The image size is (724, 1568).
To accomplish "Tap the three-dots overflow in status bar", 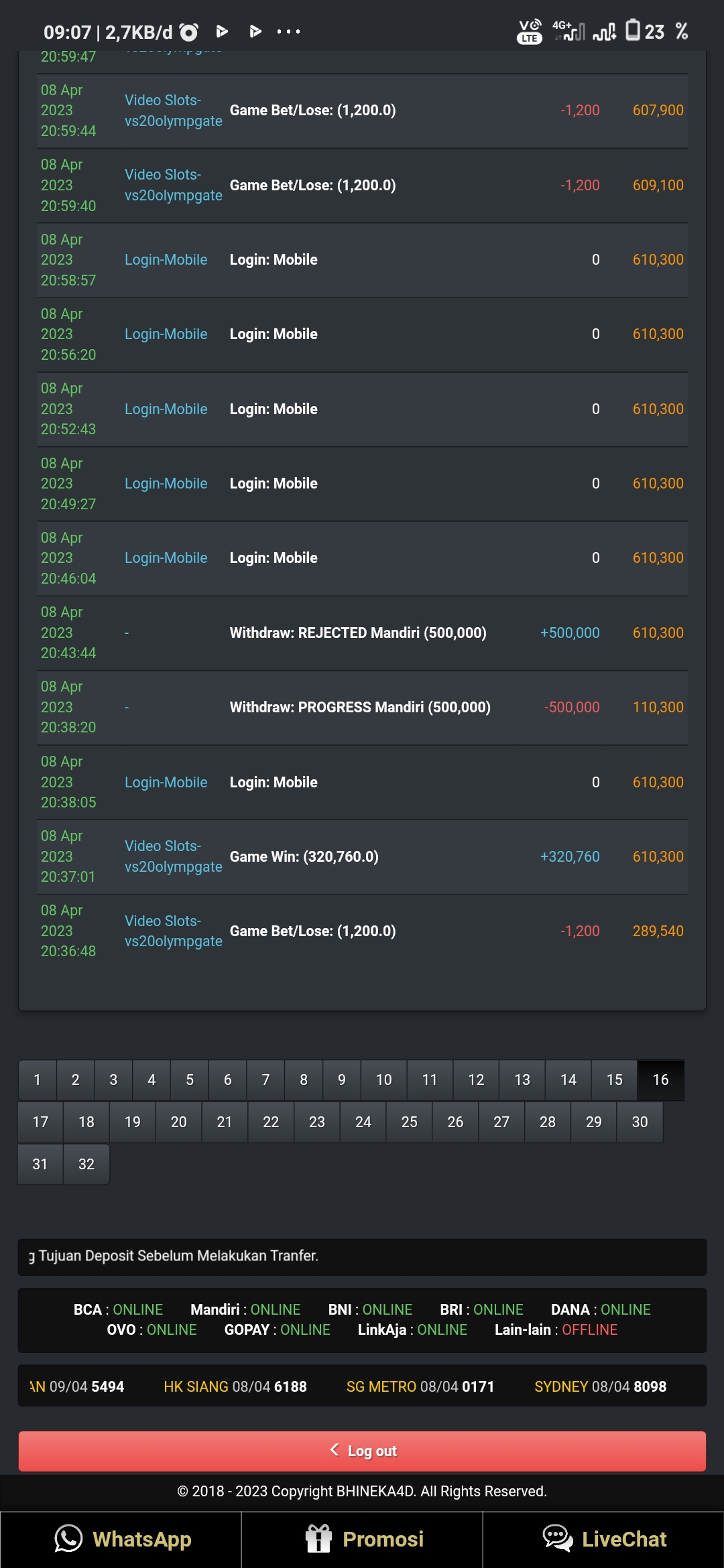I will (288, 31).
